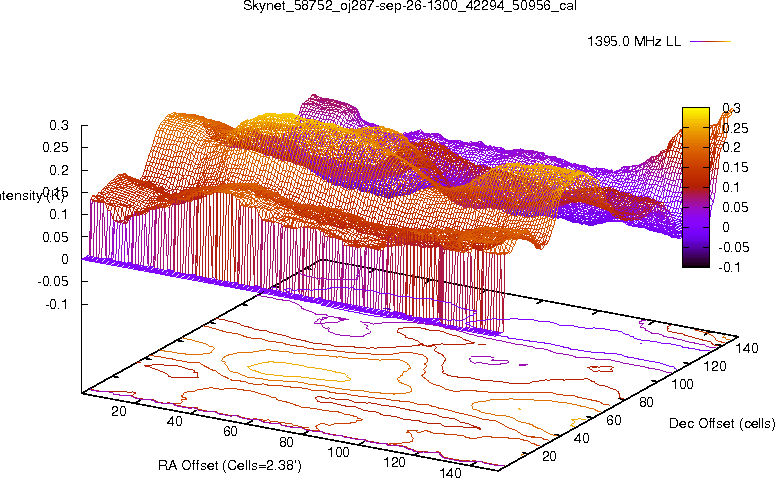Image resolution: width=775 pixels, height=478 pixels.
Task: Click the 0 label on the color bar
Action: click(x=726, y=227)
